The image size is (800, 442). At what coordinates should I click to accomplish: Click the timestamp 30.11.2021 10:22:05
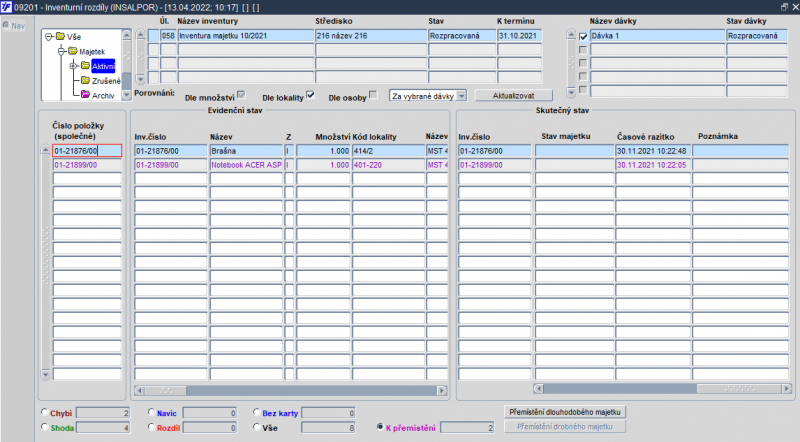point(653,165)
